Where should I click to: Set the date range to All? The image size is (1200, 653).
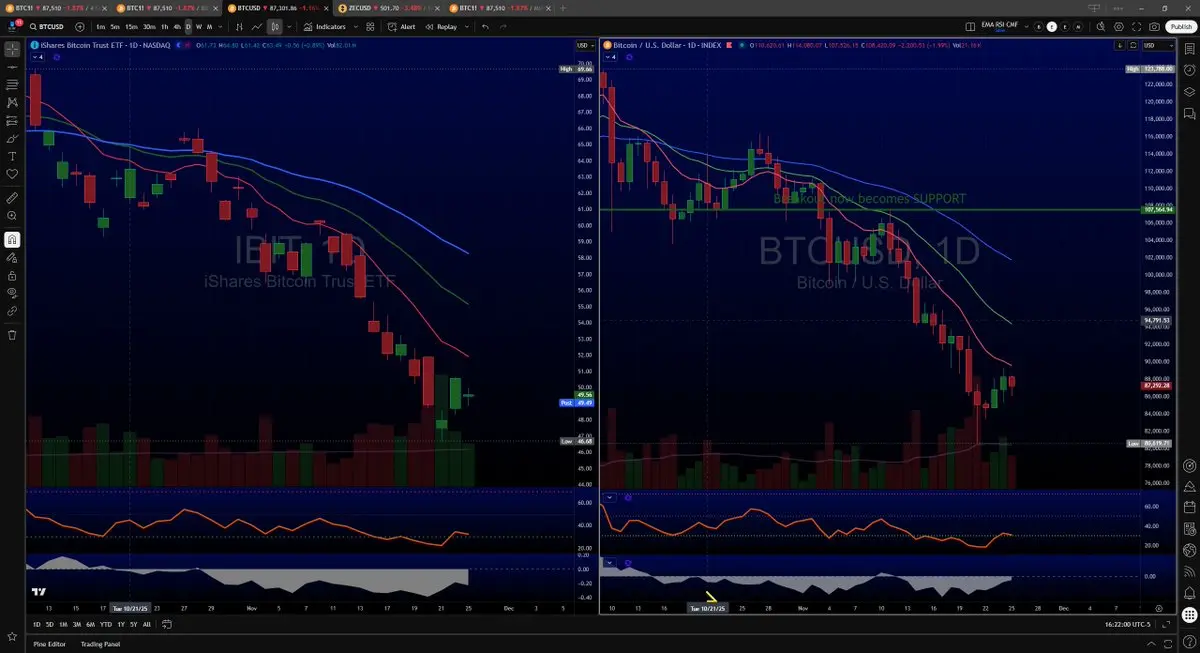[x=147, y=624]
